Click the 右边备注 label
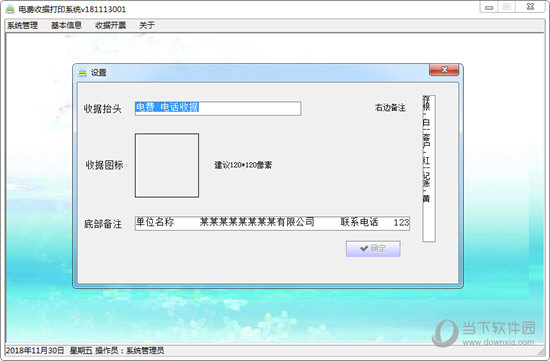 pos(390,108)
